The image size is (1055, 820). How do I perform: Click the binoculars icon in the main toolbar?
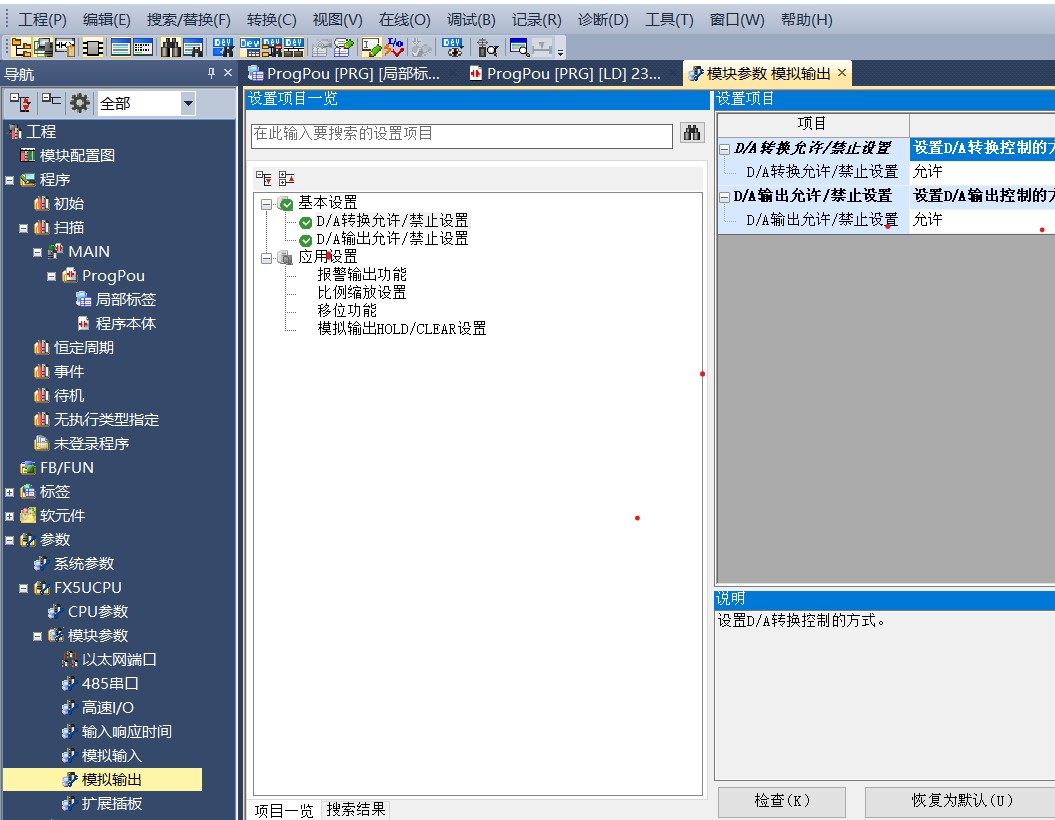[170, 47]
